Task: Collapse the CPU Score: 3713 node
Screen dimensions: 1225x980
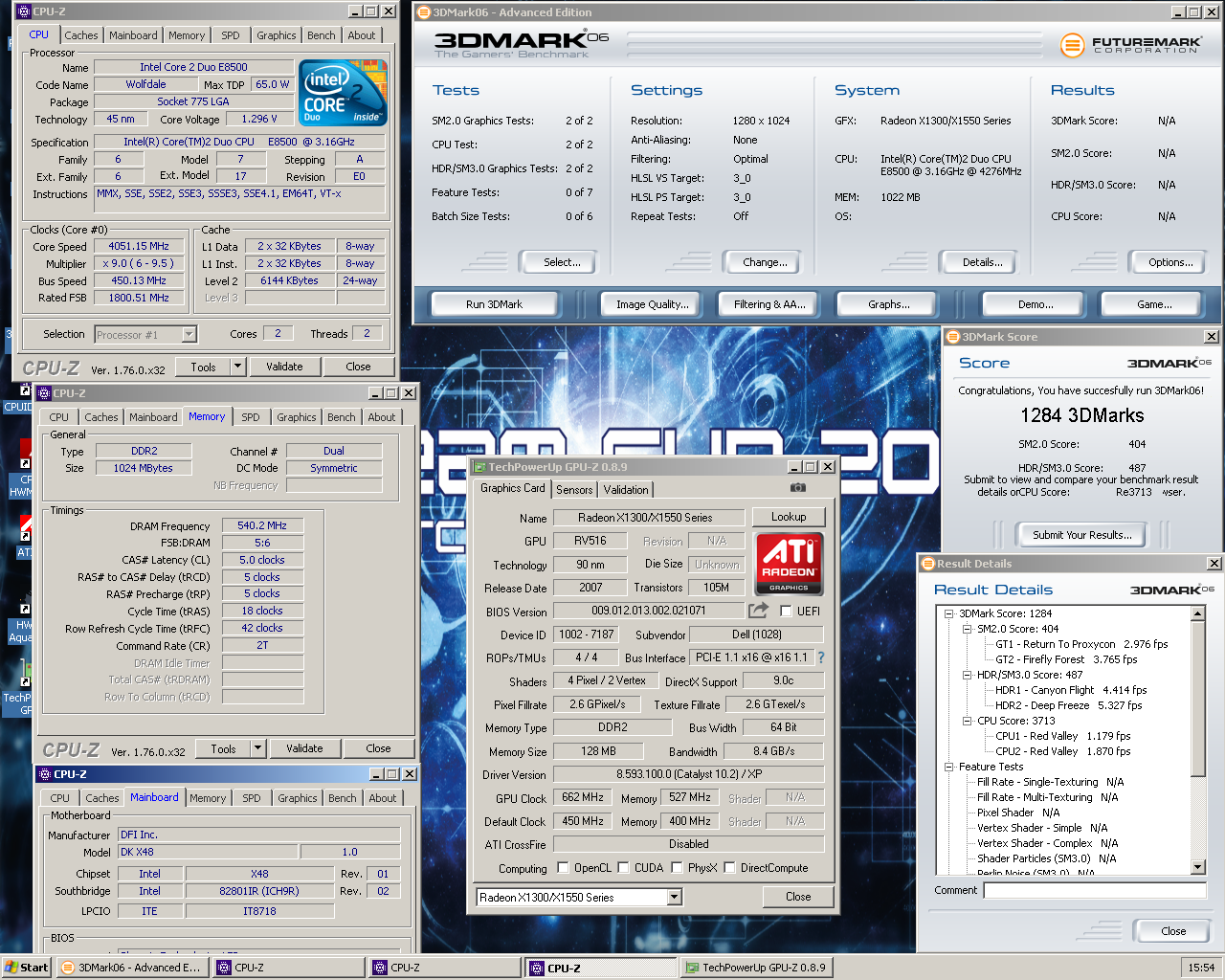Action: point(967,721)
